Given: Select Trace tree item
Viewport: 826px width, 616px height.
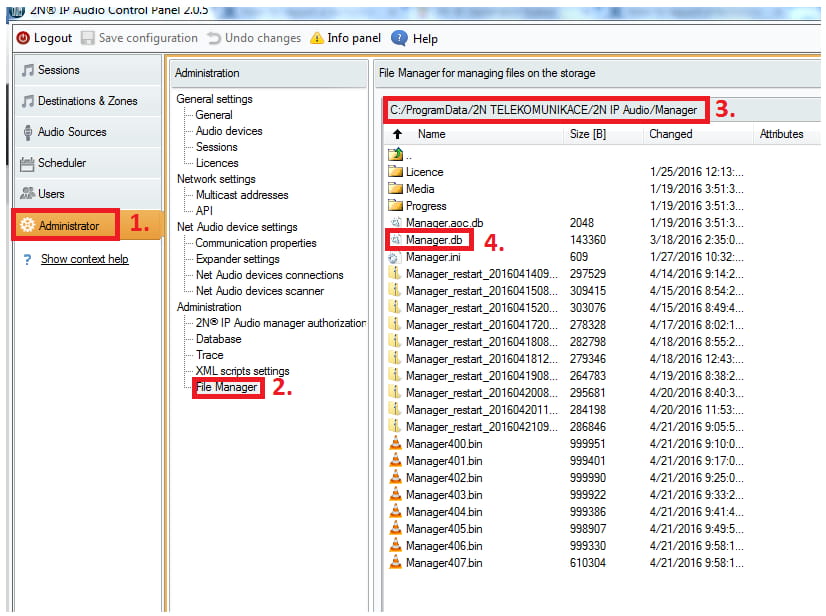Looking at the screenshot, I should [210, 355].
